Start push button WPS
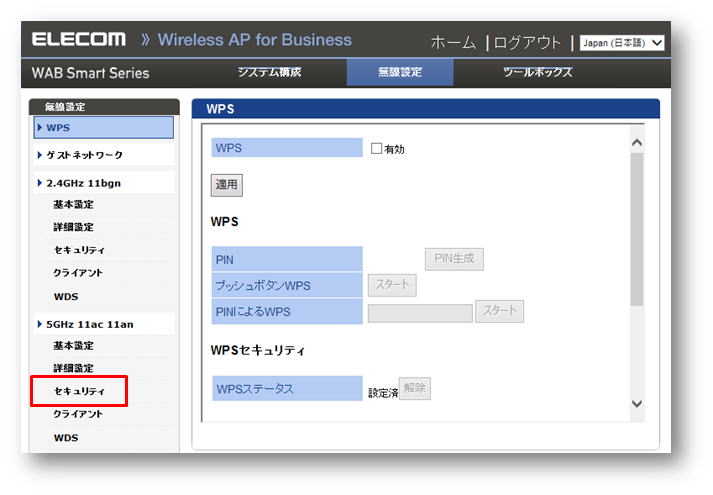The image size is (713, 495). pyautogui.click(x=392, y=285)
